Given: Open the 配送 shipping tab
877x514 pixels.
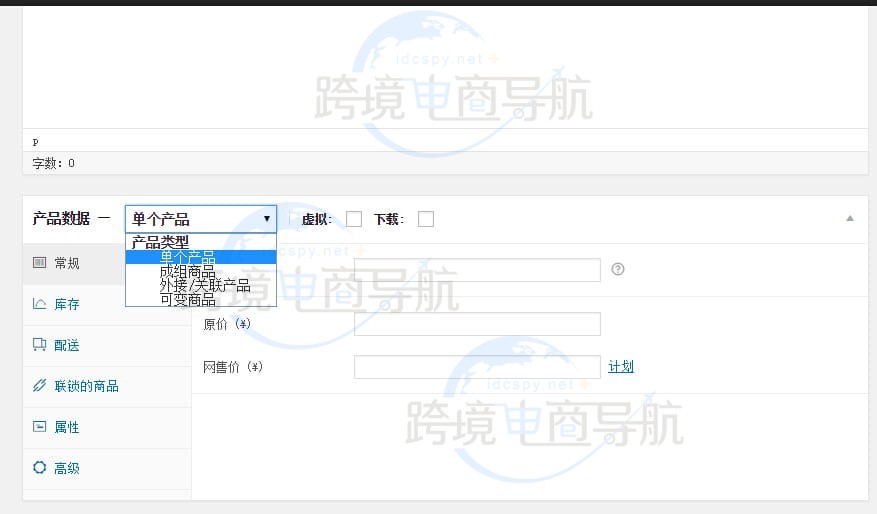Looking at the screenshot, I should coord(107,346).
